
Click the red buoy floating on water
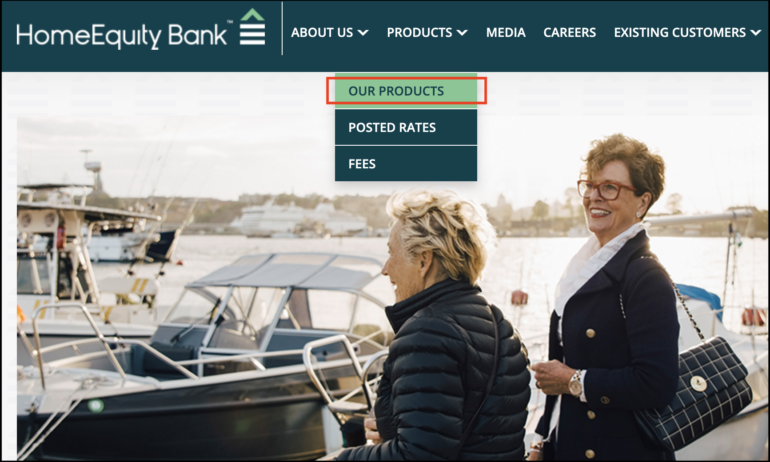pyautogui.click(x=519, y=297)
